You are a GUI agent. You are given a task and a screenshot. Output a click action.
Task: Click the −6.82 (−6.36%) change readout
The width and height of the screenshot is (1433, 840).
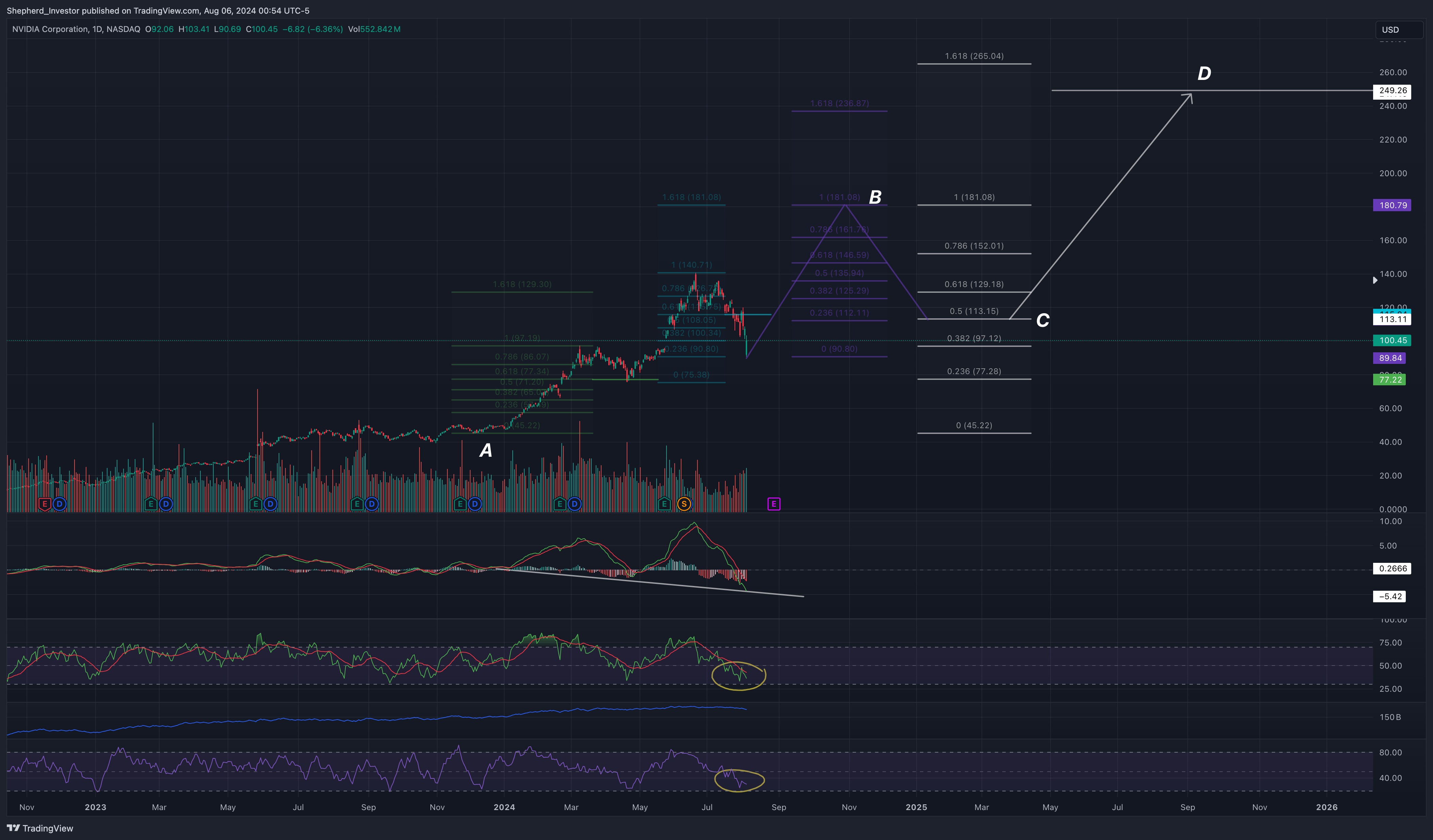pos(313,29)
